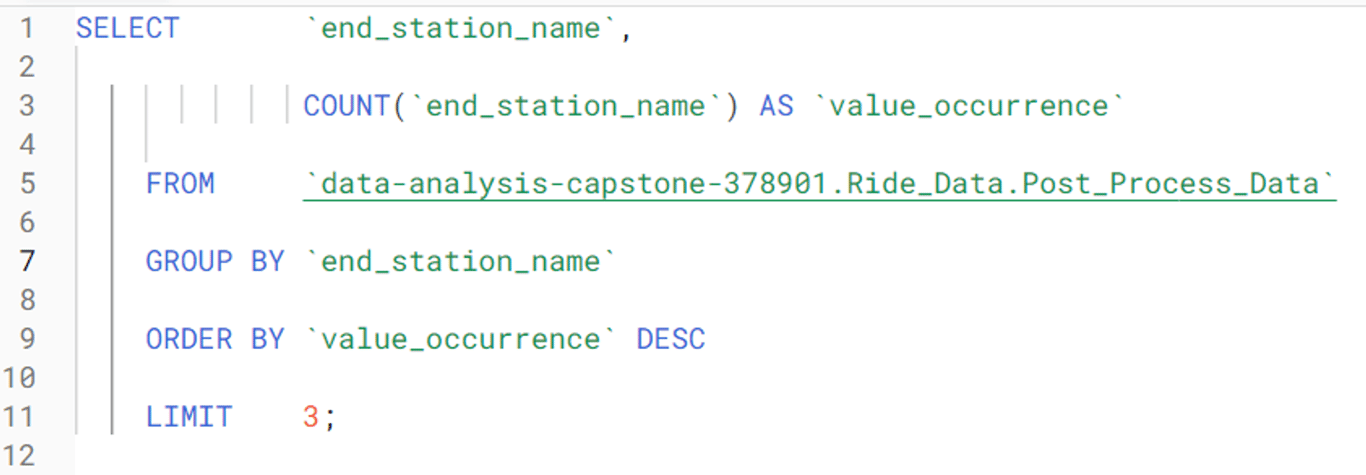Click the DESC keyword
The height and width of the screenshot is (475, 1366).
pyautogui.click(x=671, y=340)
